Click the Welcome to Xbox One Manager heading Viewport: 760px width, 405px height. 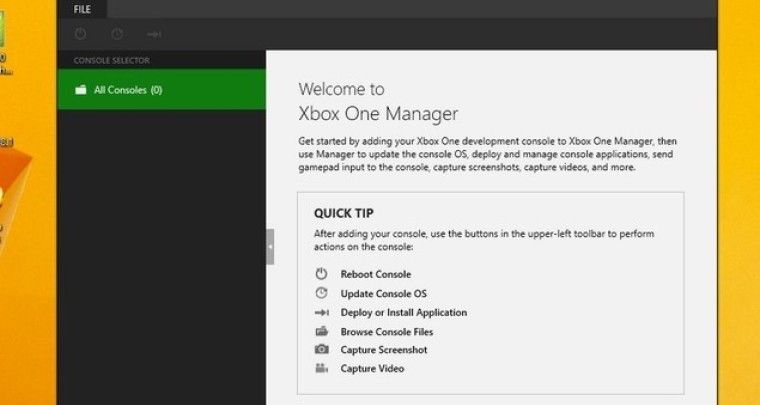tap(378, 101)
